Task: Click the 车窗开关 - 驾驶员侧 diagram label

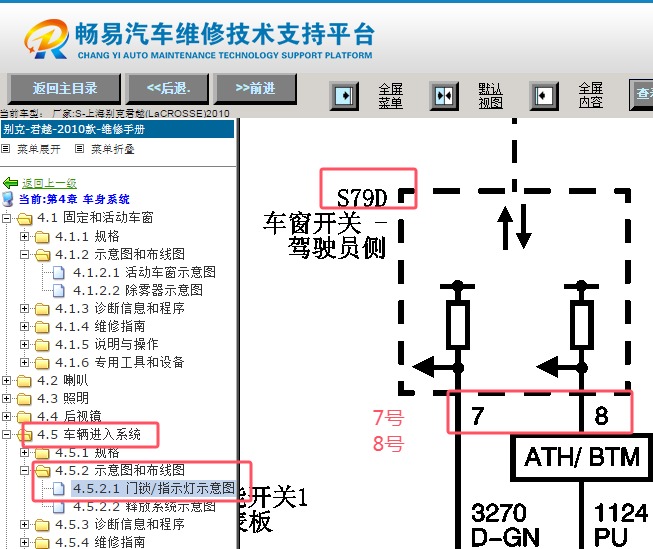Action: pos(325,235)
